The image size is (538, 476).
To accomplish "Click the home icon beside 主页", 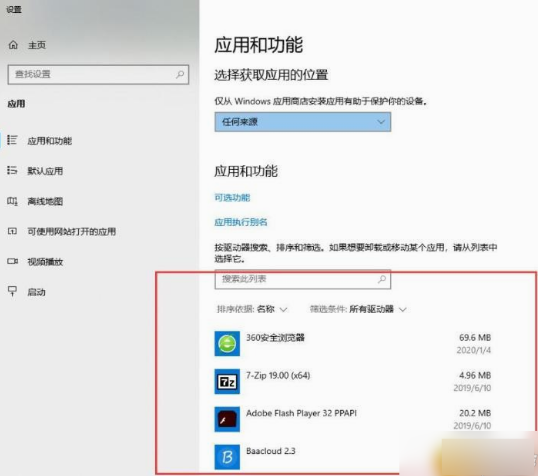I will coord(13,45).
